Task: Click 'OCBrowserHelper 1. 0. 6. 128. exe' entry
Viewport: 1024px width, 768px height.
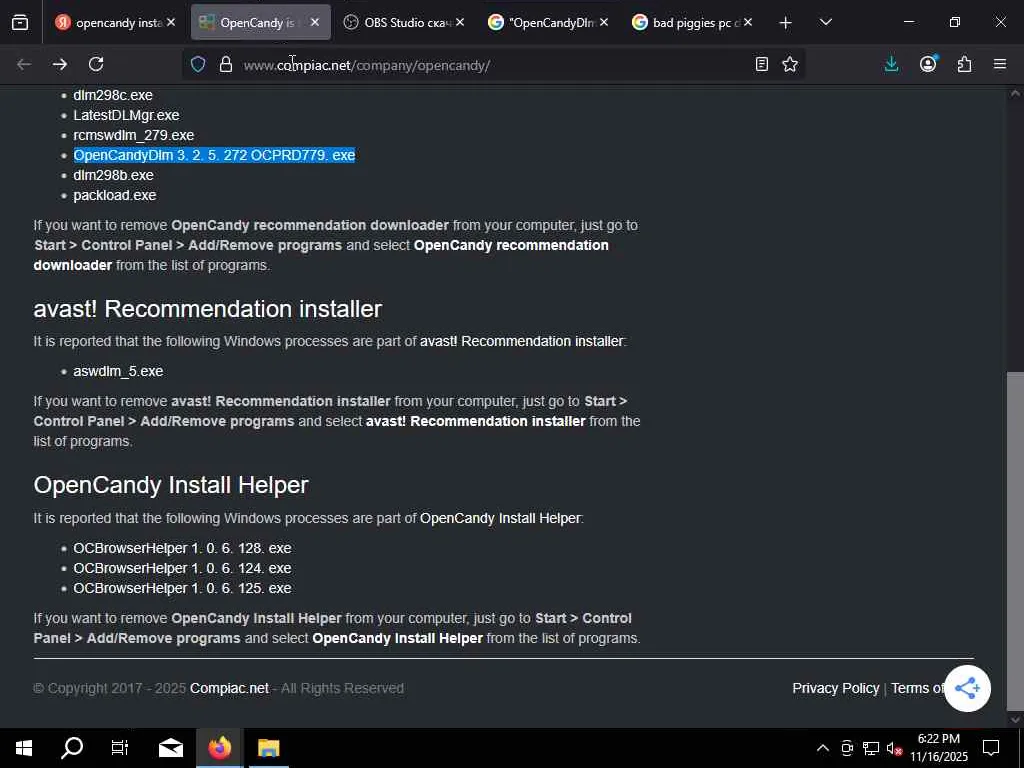Action: tap(182, 548)
